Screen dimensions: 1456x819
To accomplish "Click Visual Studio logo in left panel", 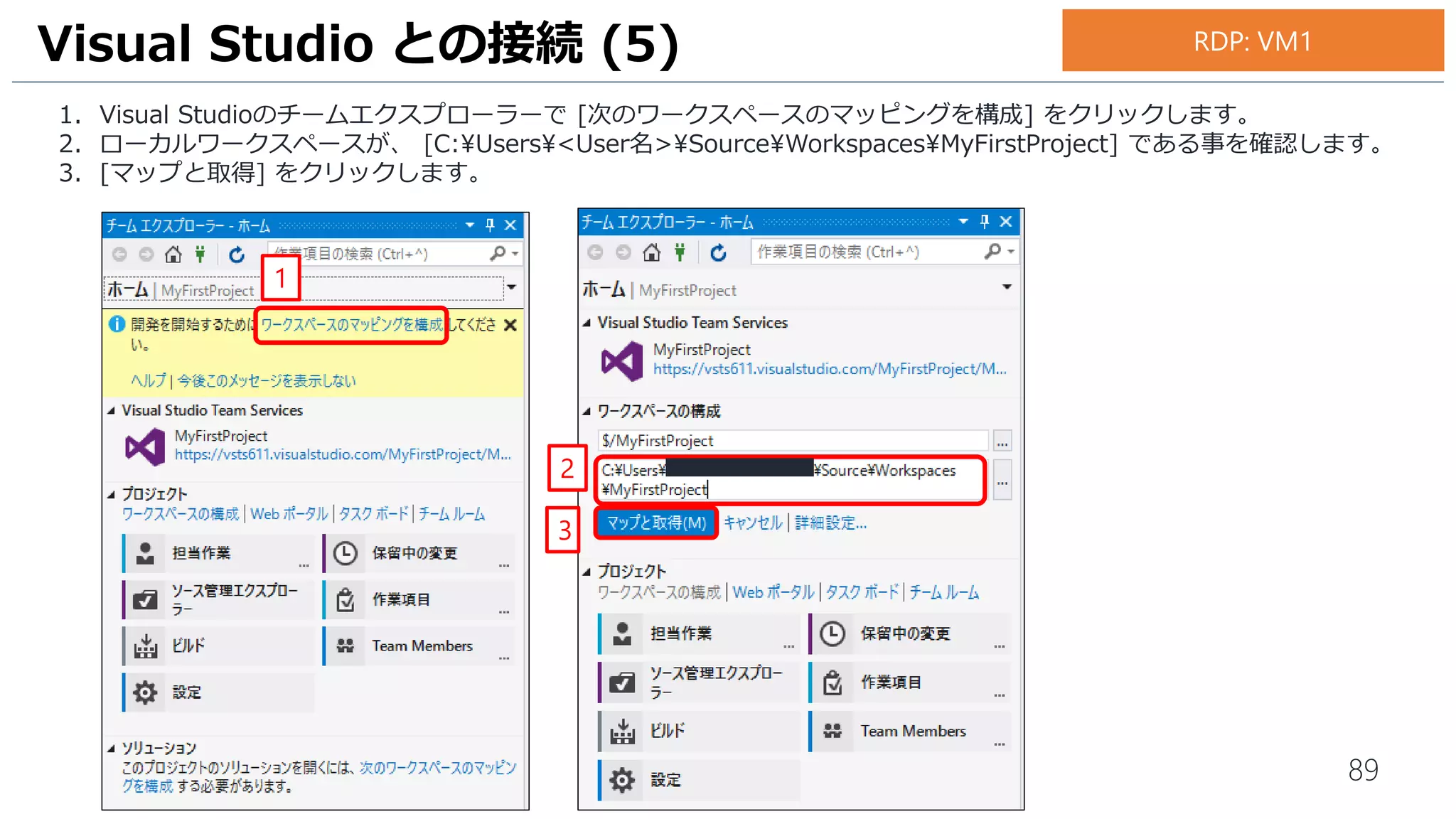I will tap(146, 446).
